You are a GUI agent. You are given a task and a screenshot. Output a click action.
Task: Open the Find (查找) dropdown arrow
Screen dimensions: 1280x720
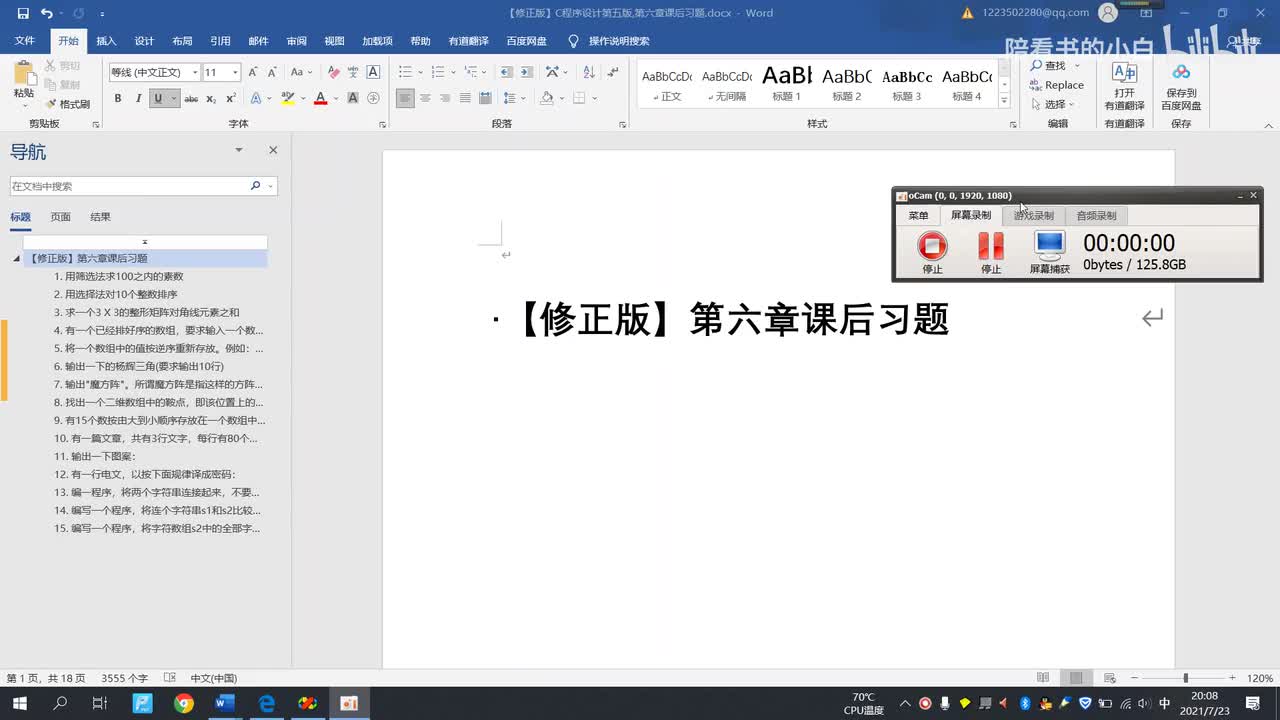tap(1076, 66)
